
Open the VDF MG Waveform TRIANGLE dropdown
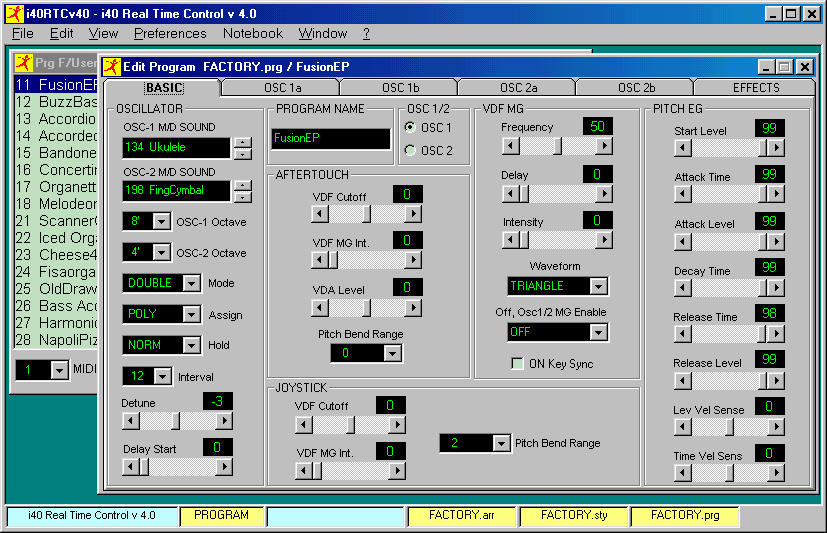coord(598,286)
